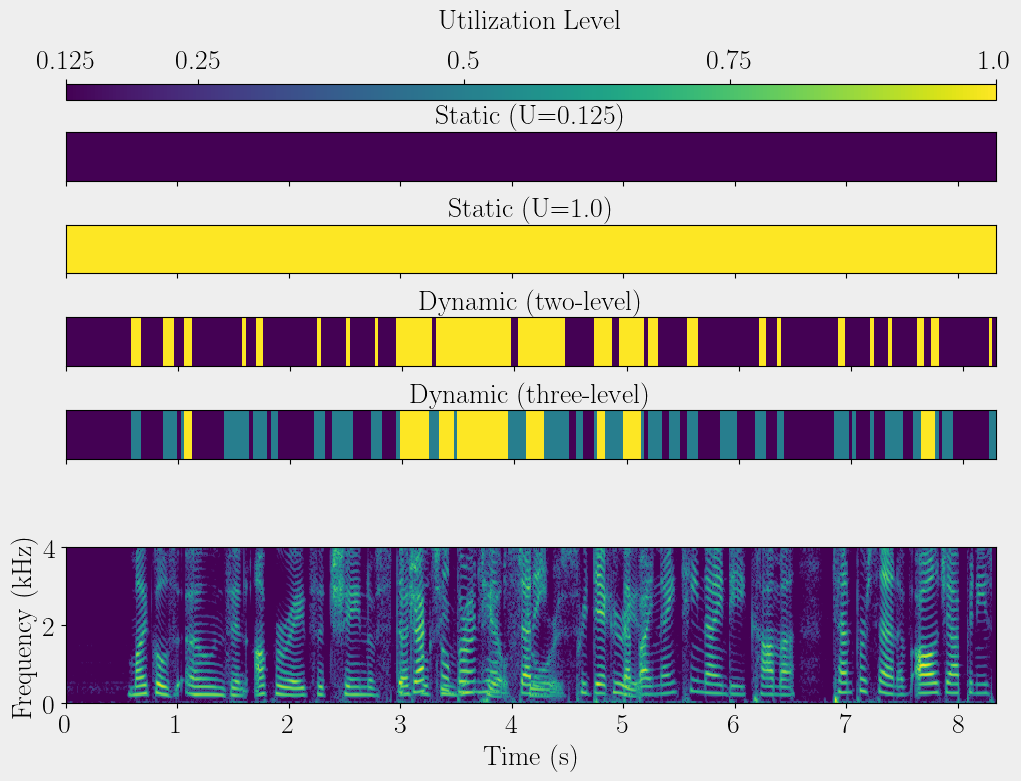
Task: Click the viridis colorbar gradient strip
Action: 531,92
